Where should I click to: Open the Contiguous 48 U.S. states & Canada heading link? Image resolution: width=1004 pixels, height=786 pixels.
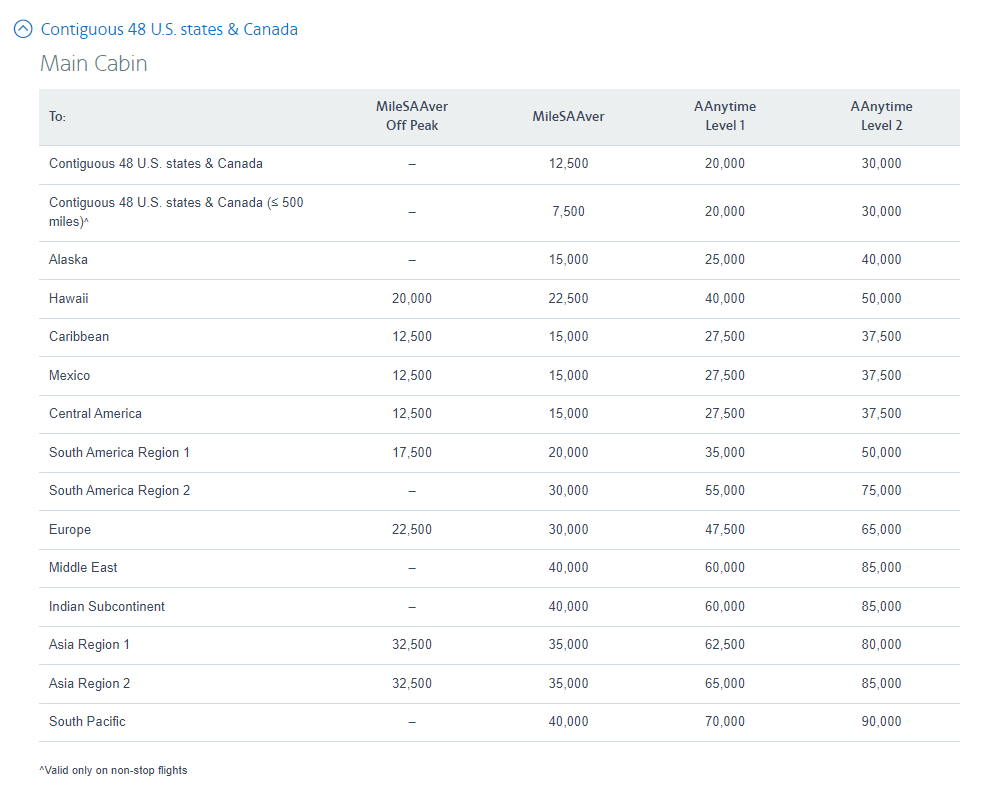[169, 29]
